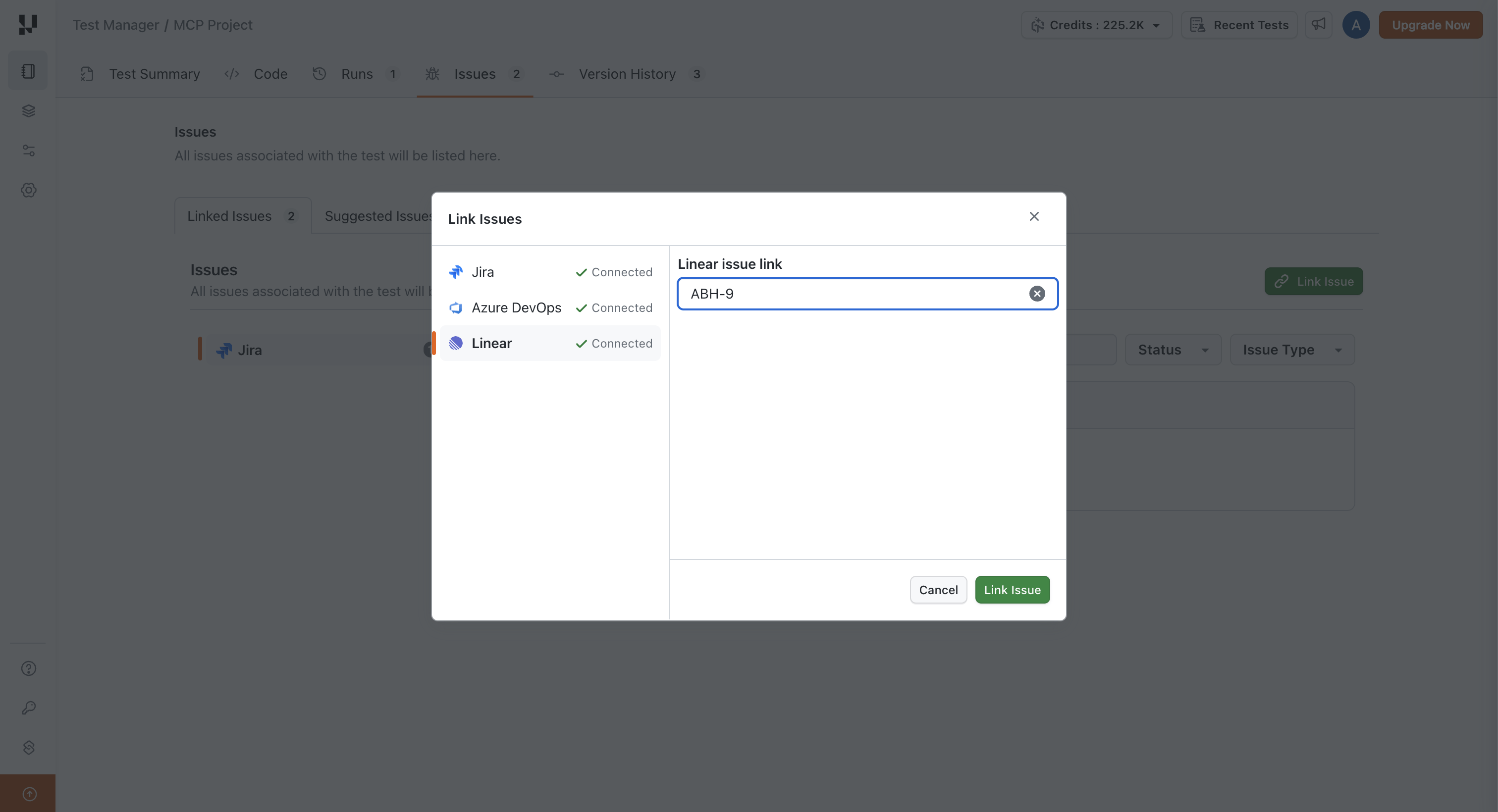
Task: Switch to the Test Summary tab
Action: pyautogui.click(x=140, y=74)
